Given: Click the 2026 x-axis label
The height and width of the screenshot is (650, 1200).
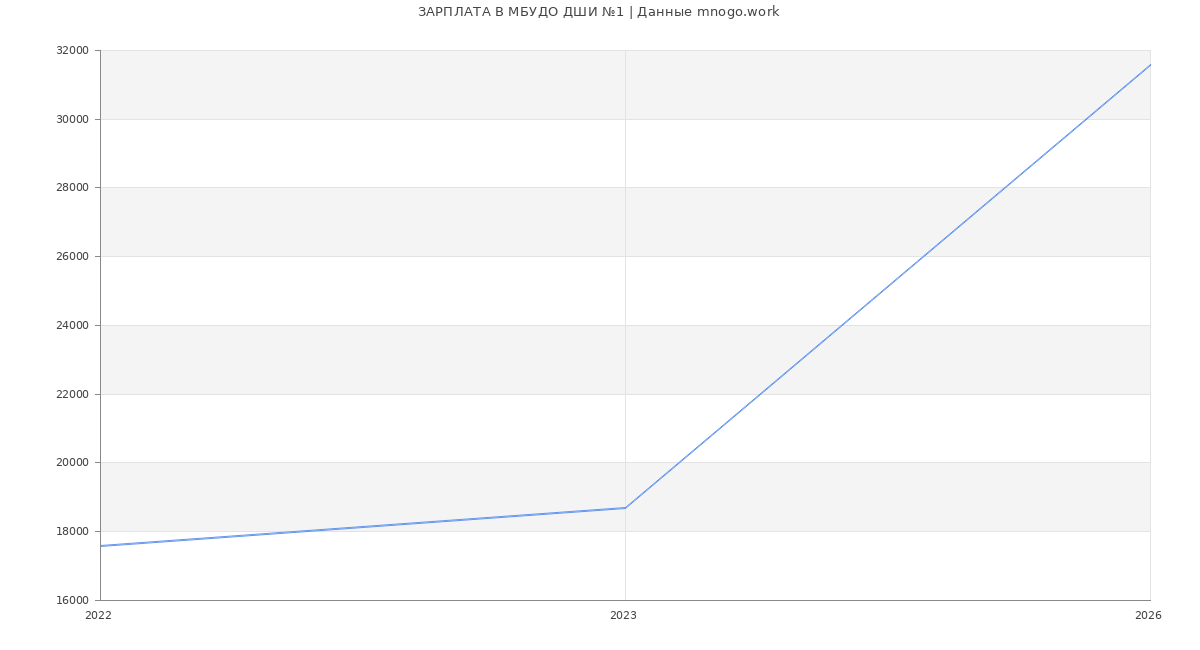Looking at the screenshot, I should pyautogui.click(x=1147, y=616).
